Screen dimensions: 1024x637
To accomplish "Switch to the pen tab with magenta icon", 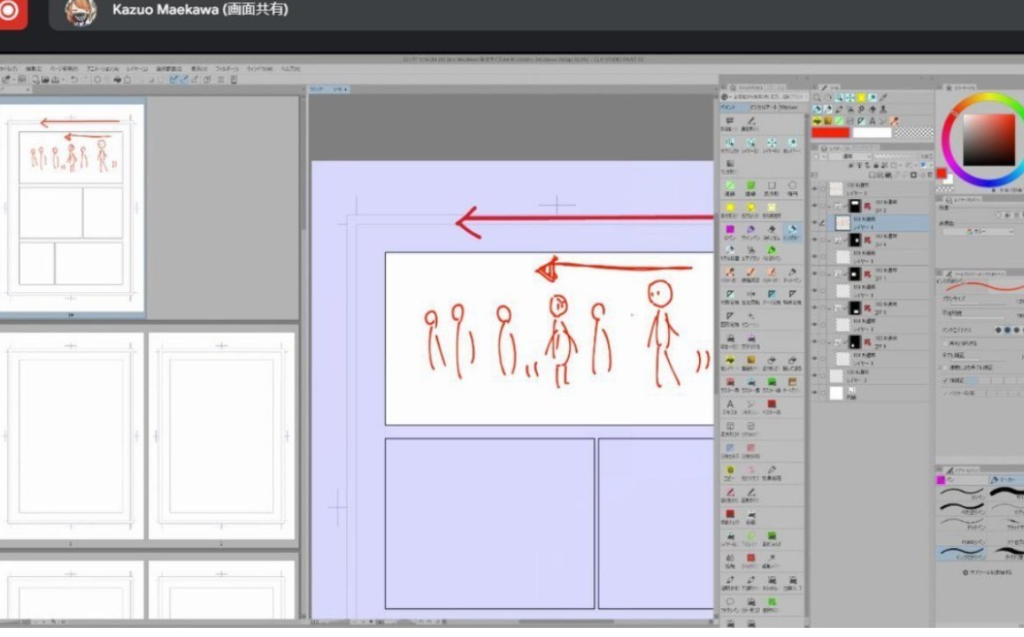I will (x=960, y=480).
